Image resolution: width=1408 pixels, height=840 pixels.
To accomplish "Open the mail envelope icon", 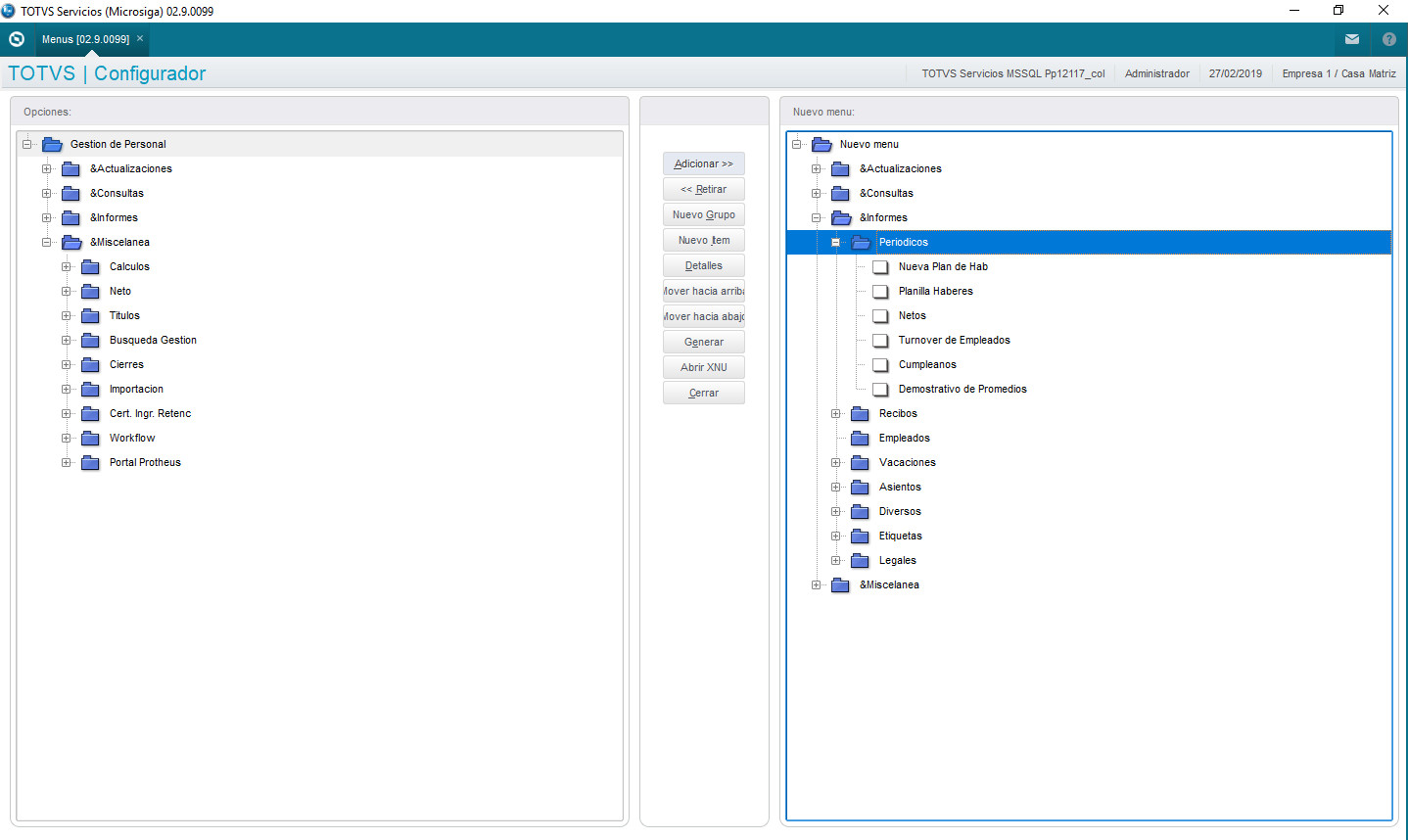I will [1352, 39].
